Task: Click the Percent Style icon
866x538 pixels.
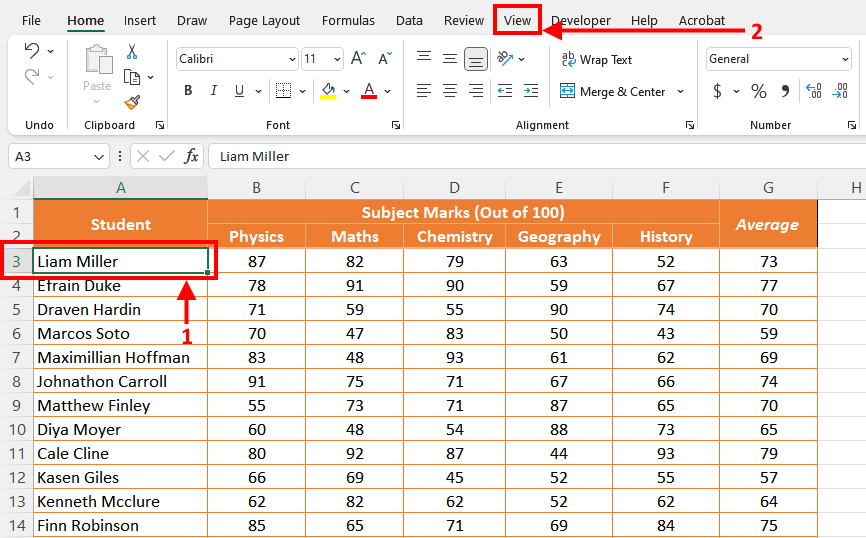Action: 759,92
